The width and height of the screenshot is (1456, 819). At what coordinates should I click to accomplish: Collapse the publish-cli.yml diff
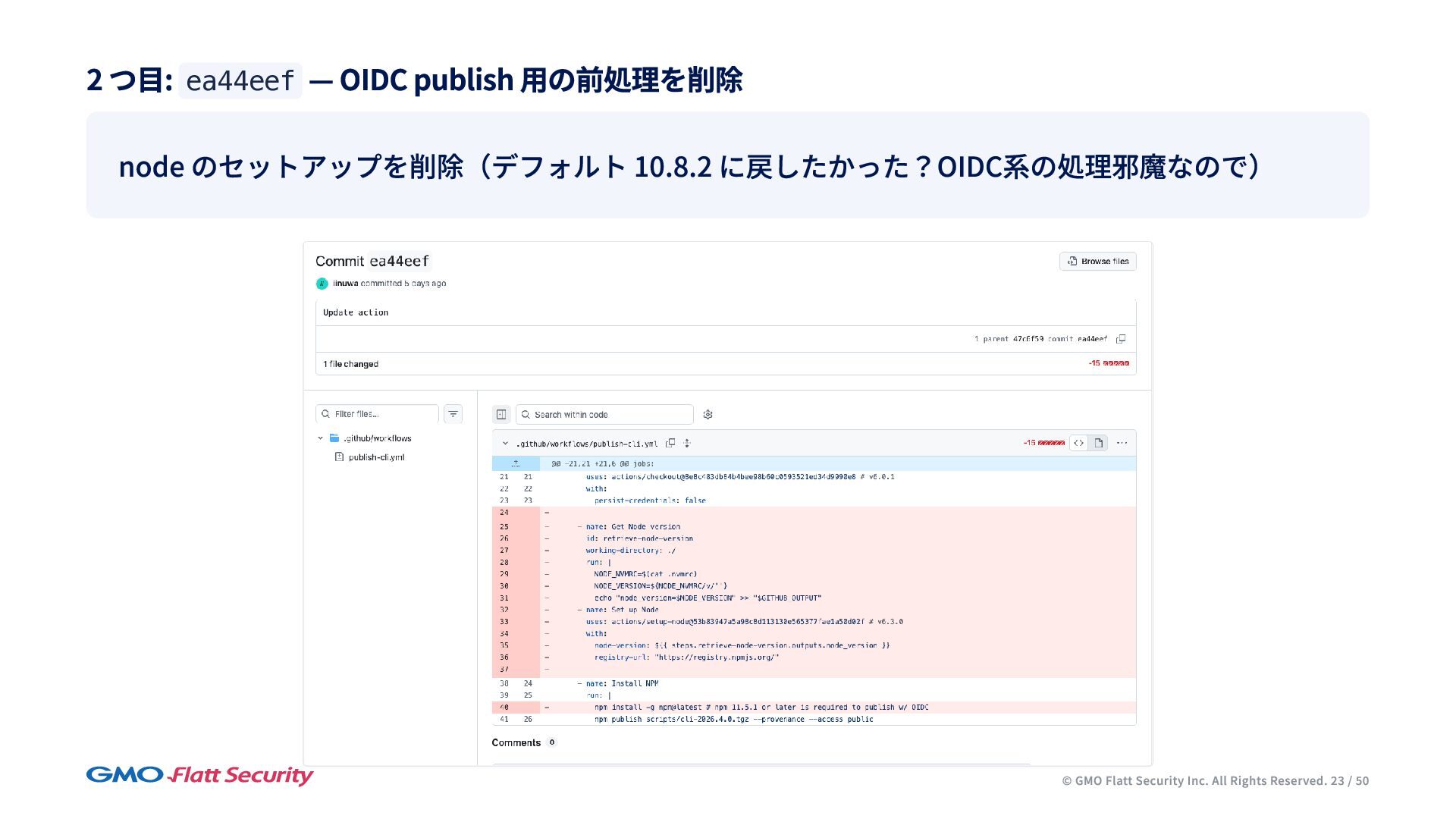pyautogui.click(x=505, y=443)
